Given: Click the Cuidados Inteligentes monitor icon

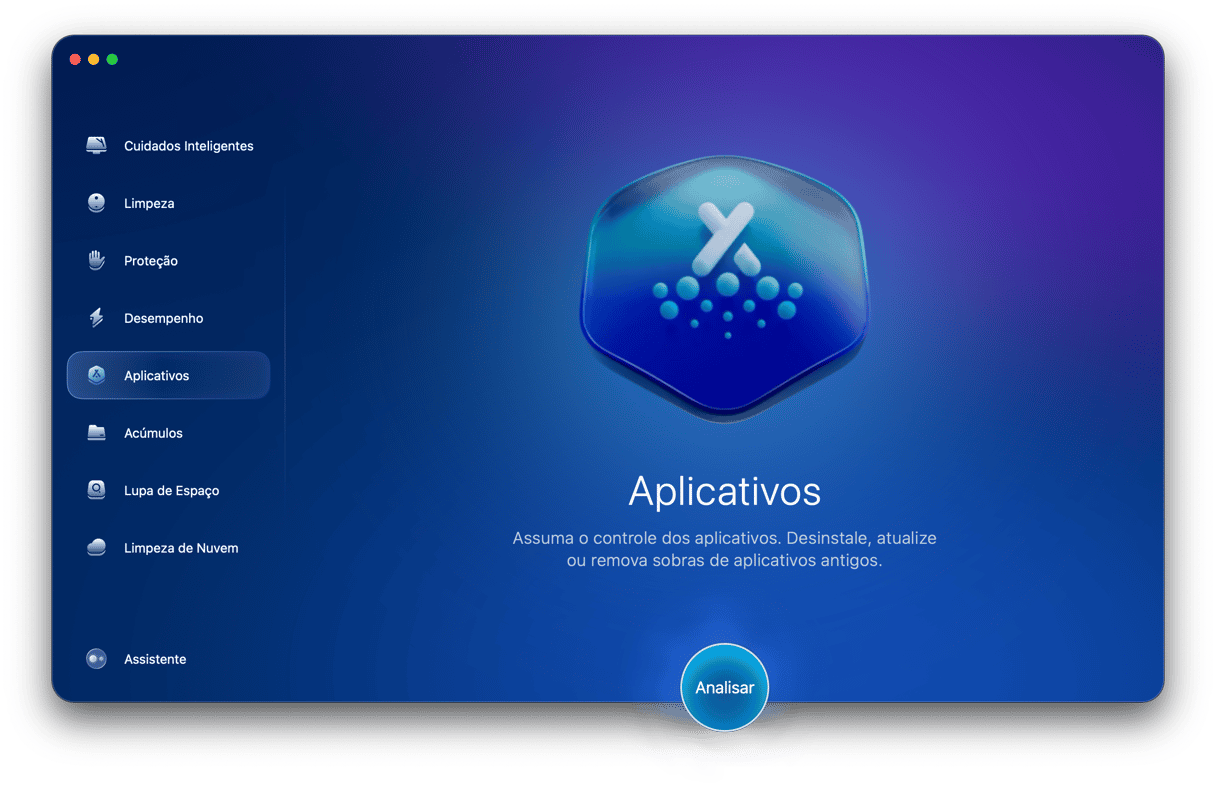Looking at the screenshot, I should pos(96,146).
